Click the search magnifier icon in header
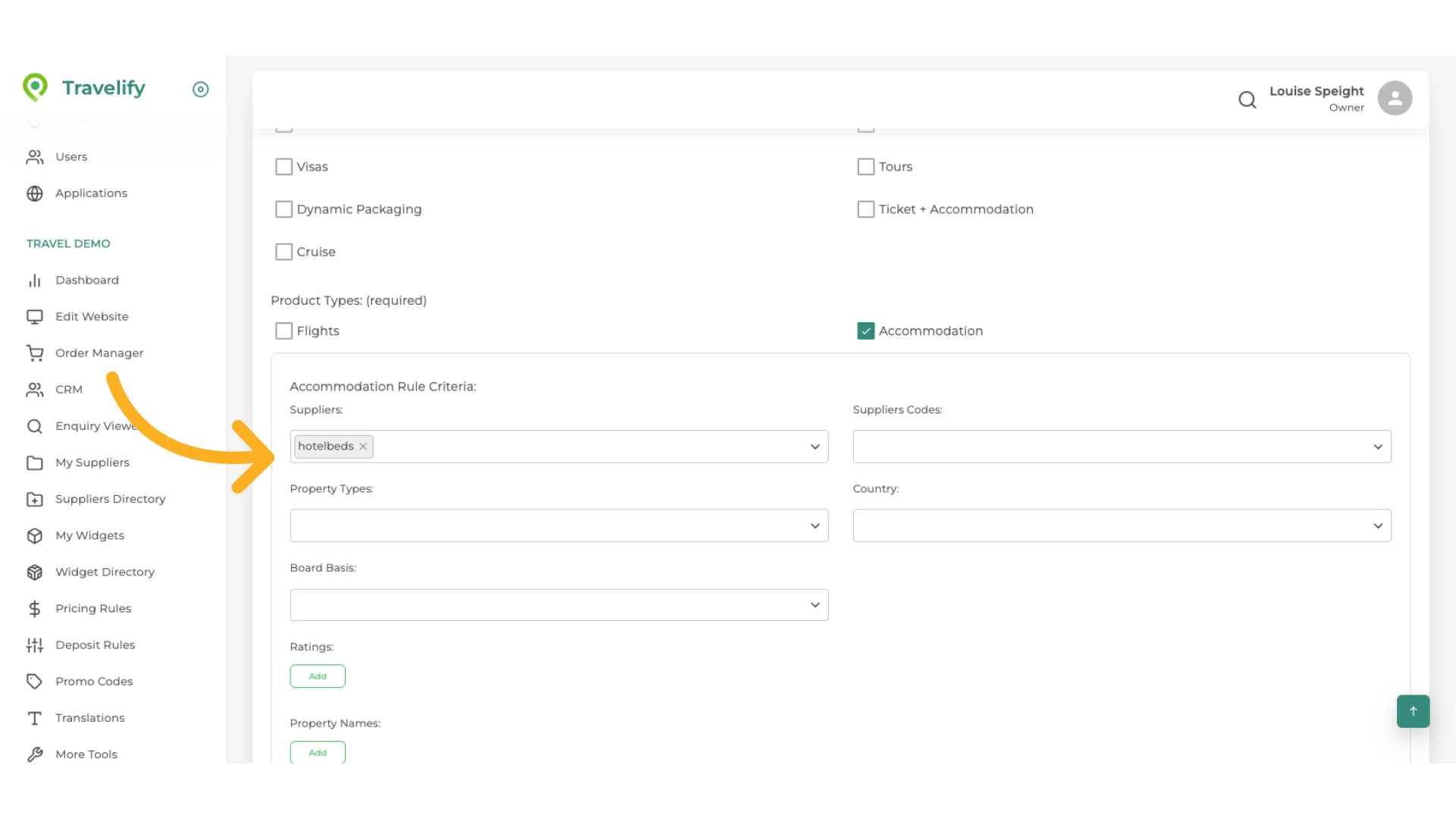Viewport: 1456px width, 819px height. coord(1247,99)
